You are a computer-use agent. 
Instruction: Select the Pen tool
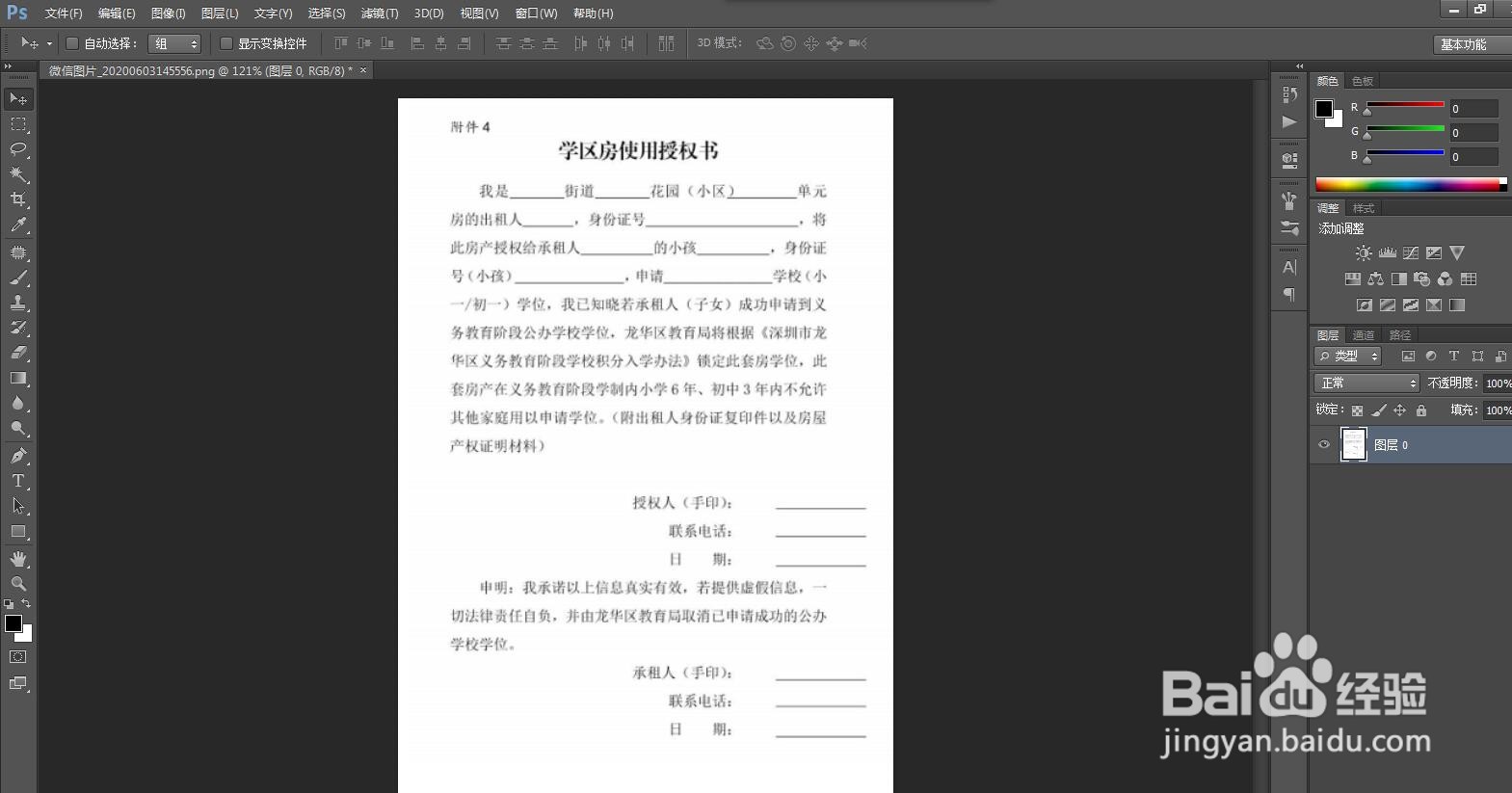18,456
